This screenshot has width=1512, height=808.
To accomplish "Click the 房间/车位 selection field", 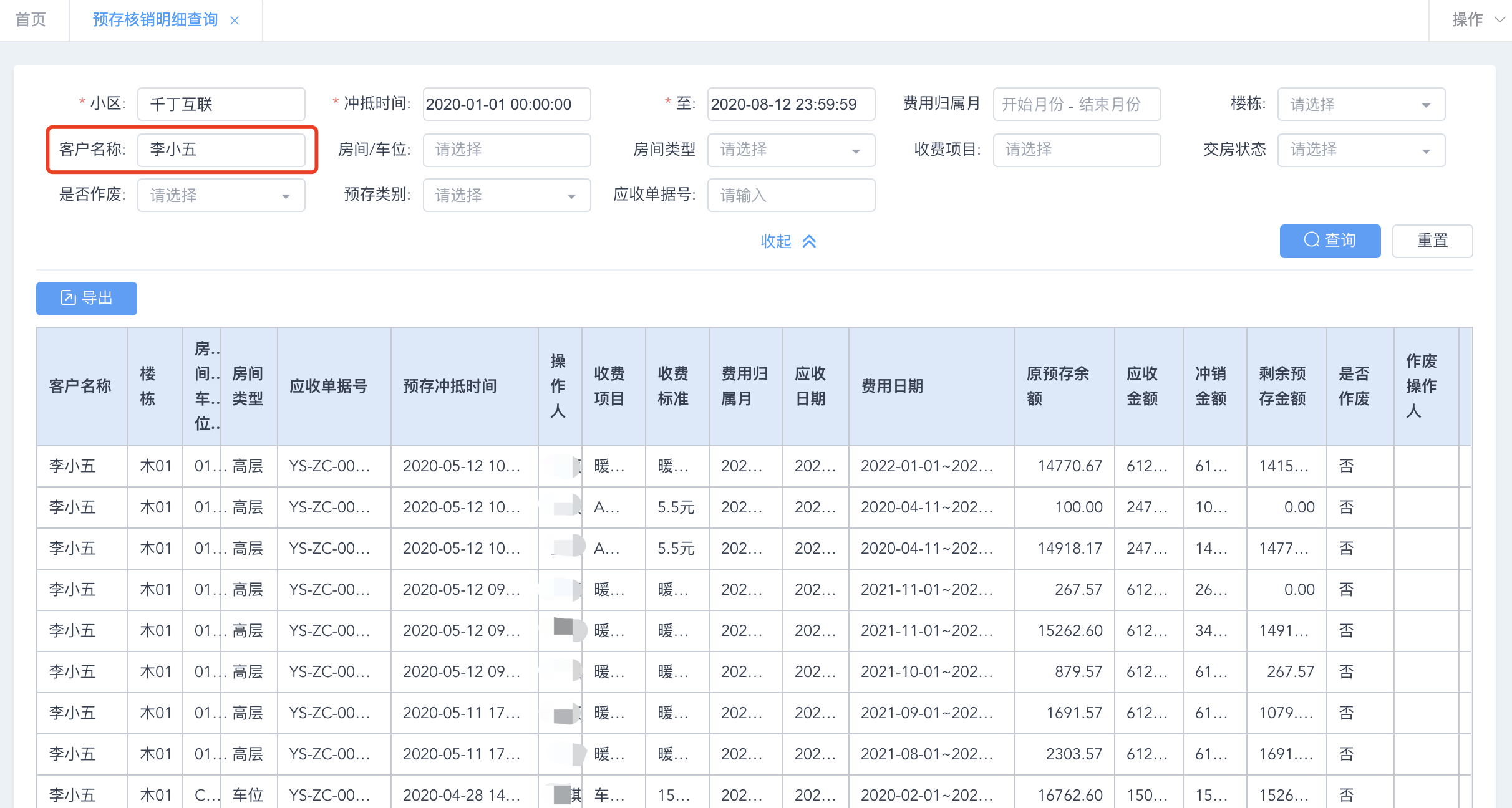I will tap(506, 150).
